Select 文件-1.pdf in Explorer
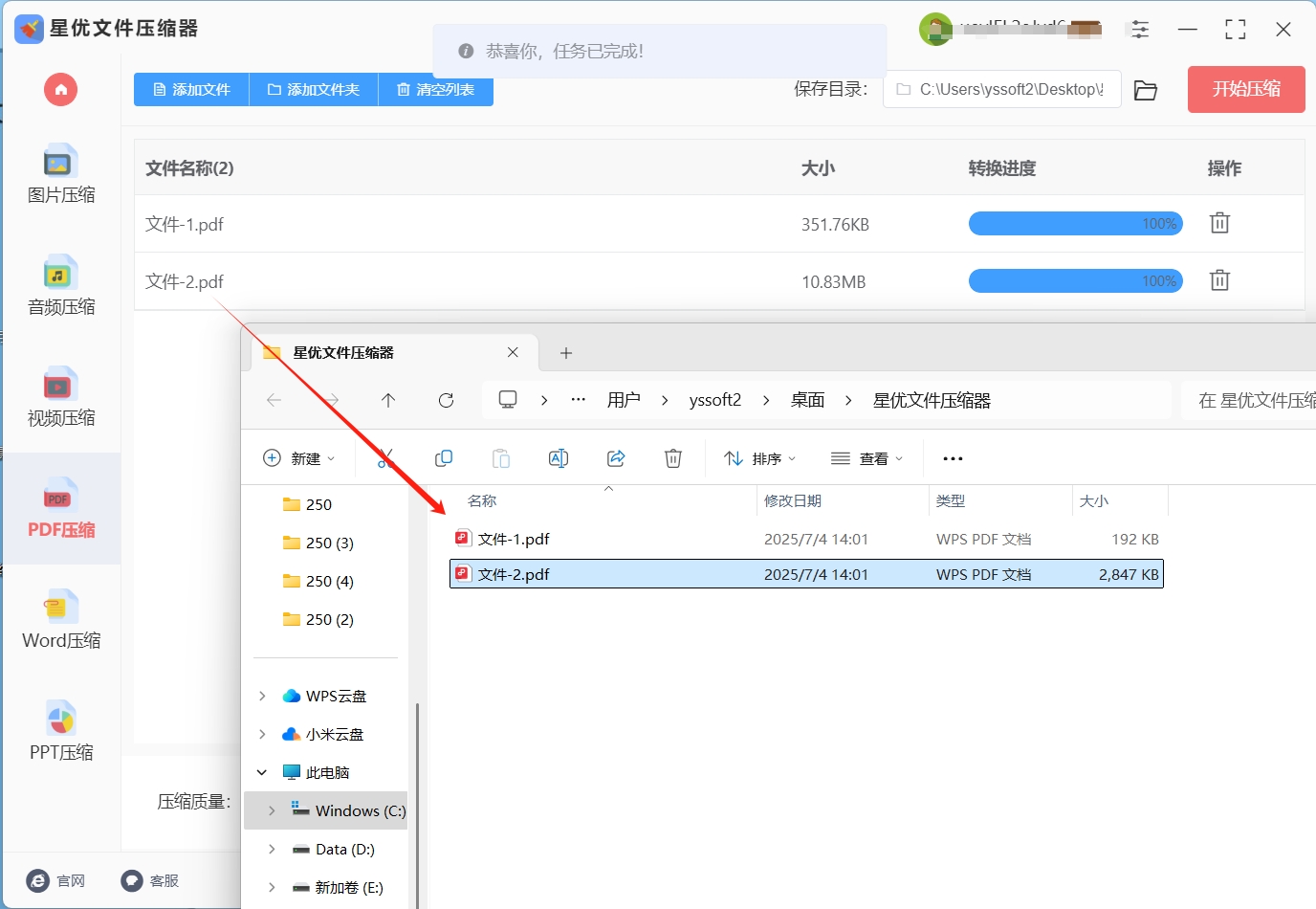 (806, 539)
